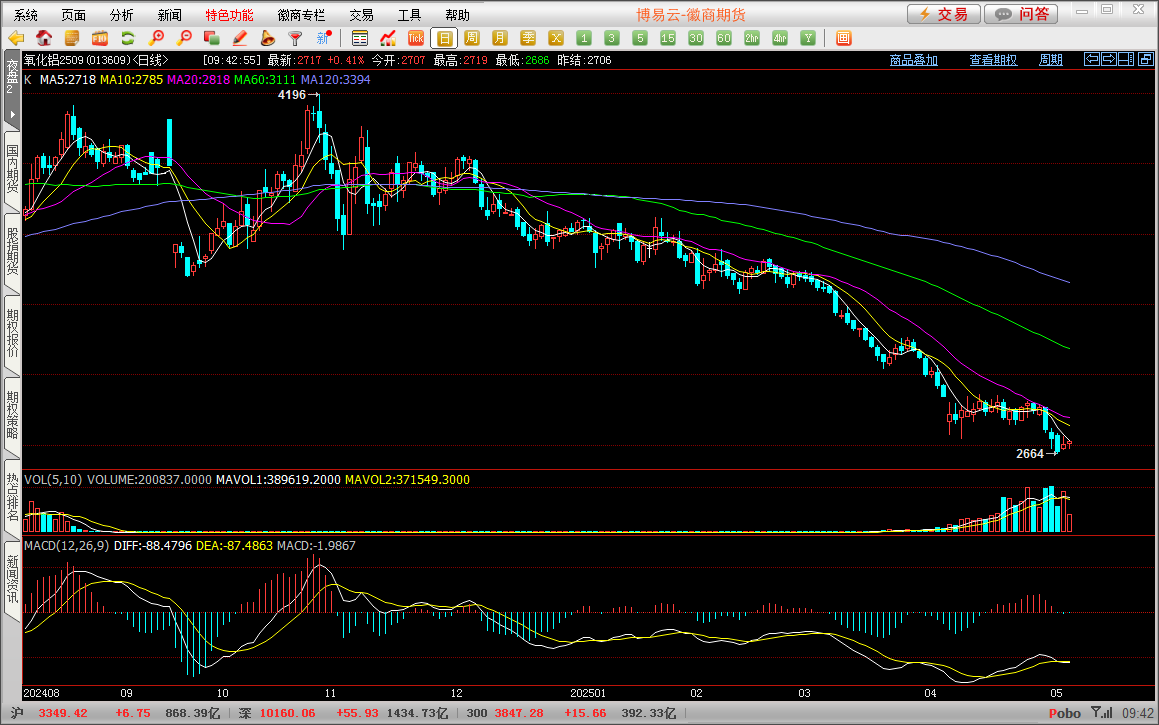Open the 新 news icon

point(323,38)
